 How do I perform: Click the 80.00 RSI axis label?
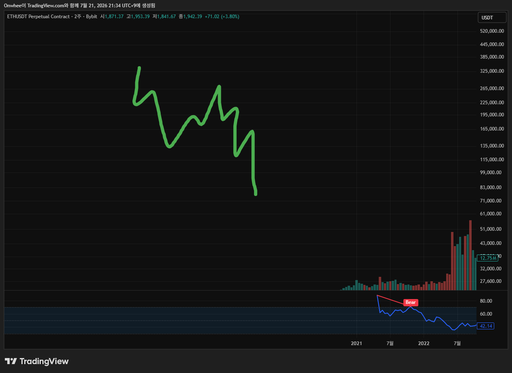(x=486, y=301)
